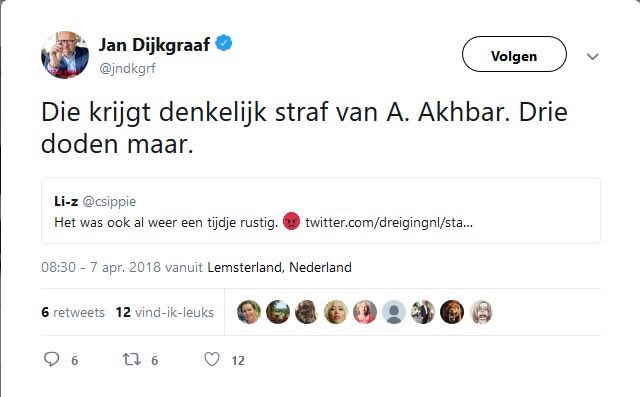This screenshot has width=640, height=397.
Task: Click the @jndkgrf handle
Action: 127,68
